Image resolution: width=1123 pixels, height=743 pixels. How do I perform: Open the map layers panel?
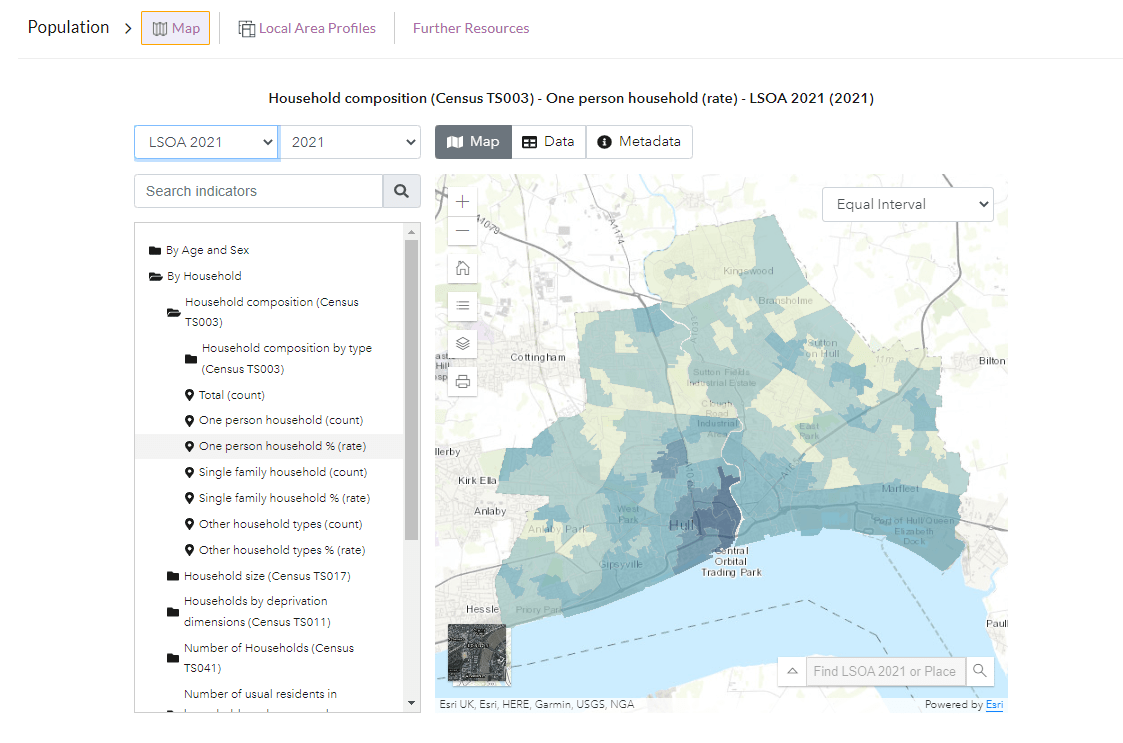pos(462,342)
